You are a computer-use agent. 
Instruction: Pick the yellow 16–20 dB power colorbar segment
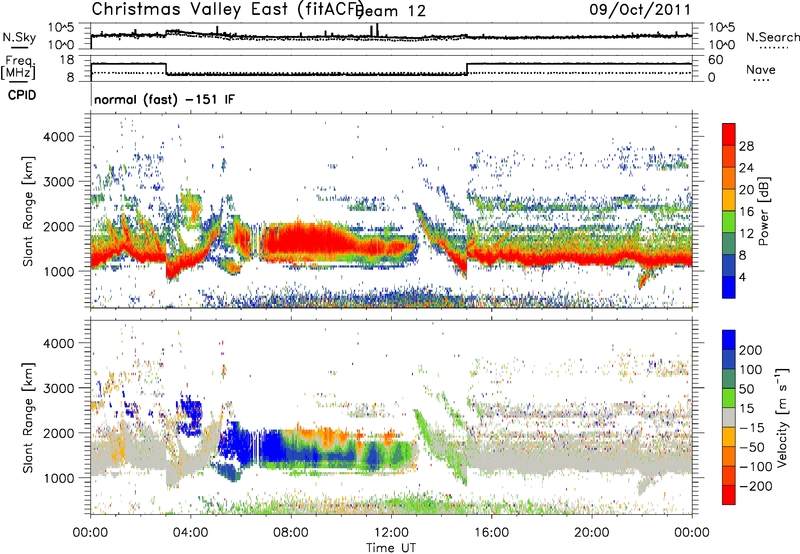(x=729, y=199)
